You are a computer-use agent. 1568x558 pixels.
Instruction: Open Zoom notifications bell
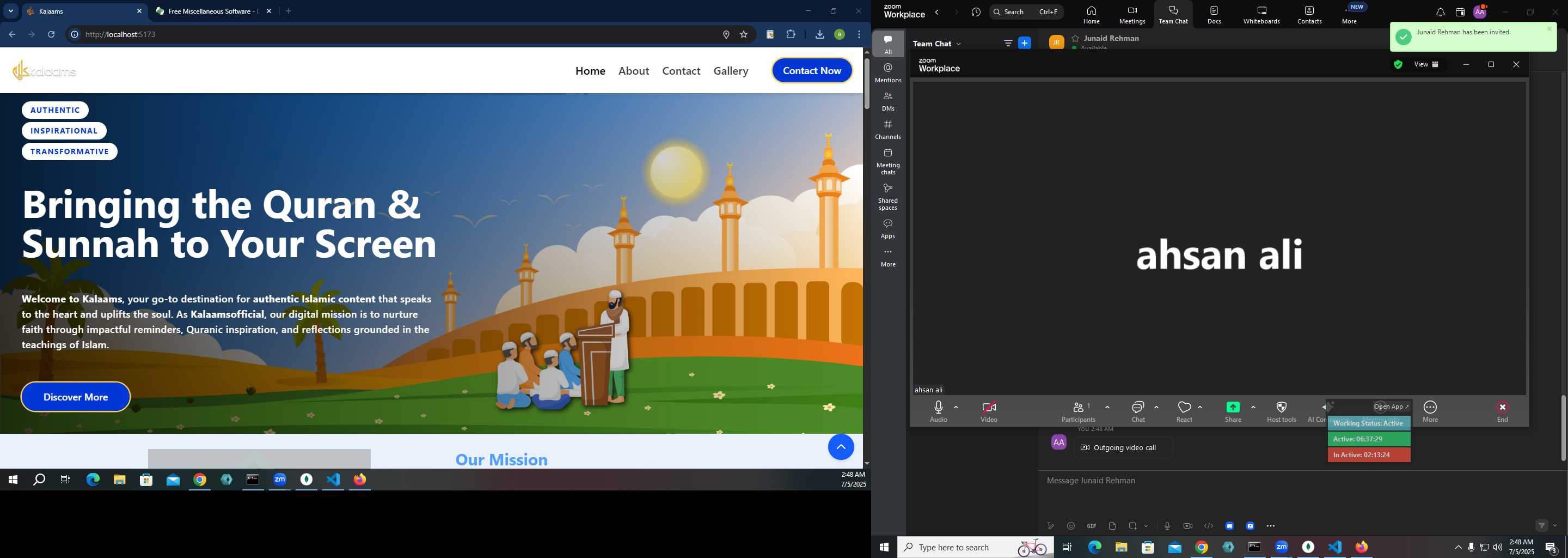pyautogui.click(x=1440, y=13)
